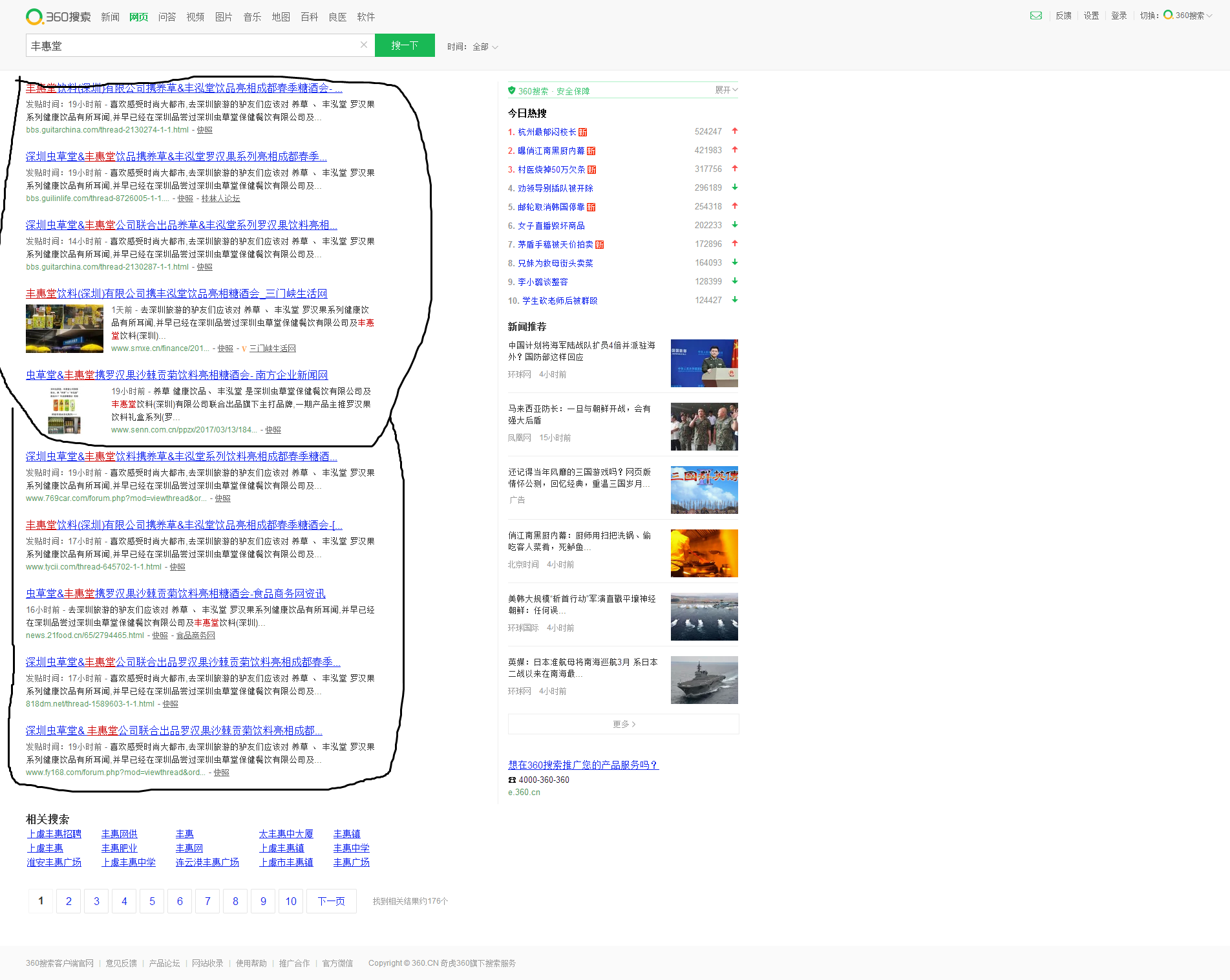Go to results page 5
1230x980 pixels.
click(152, 901)
